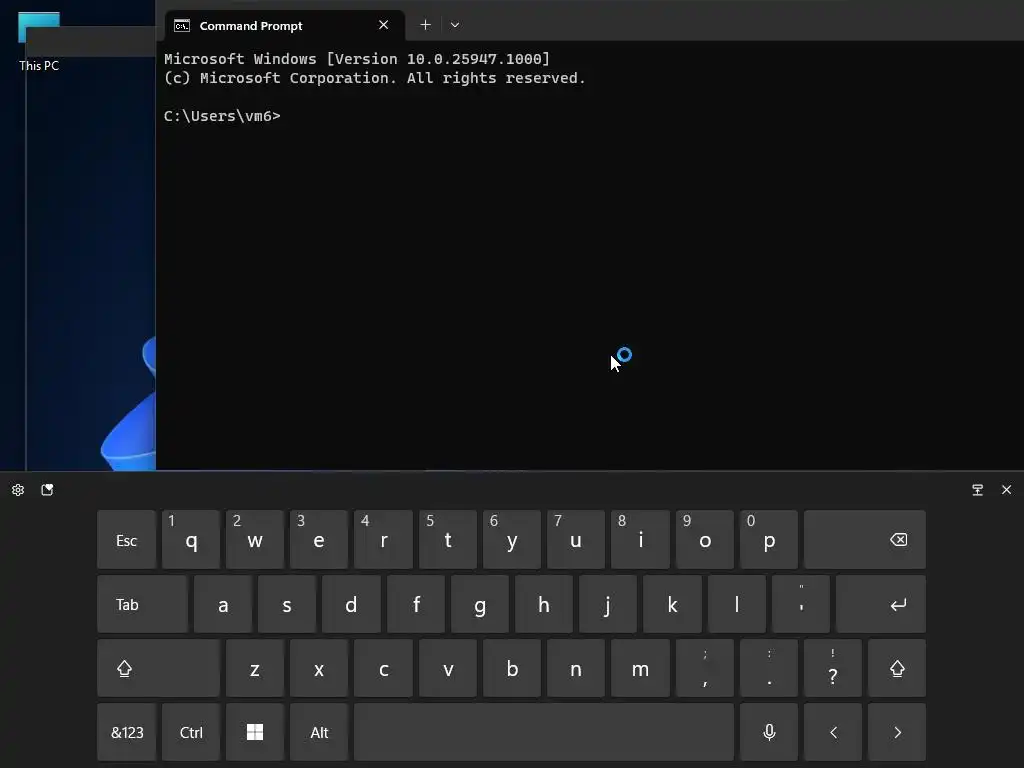Tap the r key
Screen dimensions: 1024x768
(383, 540)
